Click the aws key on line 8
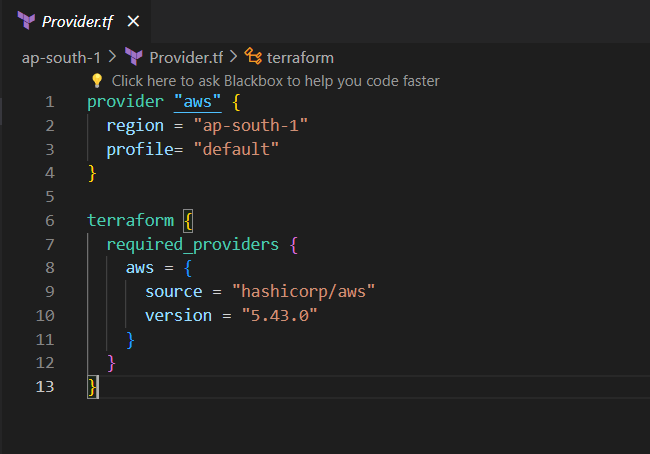650x454 pixels. coord(140,268)
